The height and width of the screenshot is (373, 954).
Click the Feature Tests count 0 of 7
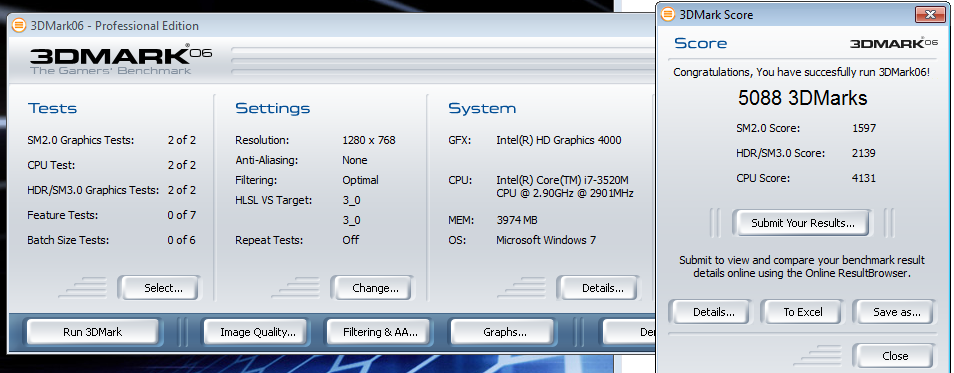coord(181,215)
